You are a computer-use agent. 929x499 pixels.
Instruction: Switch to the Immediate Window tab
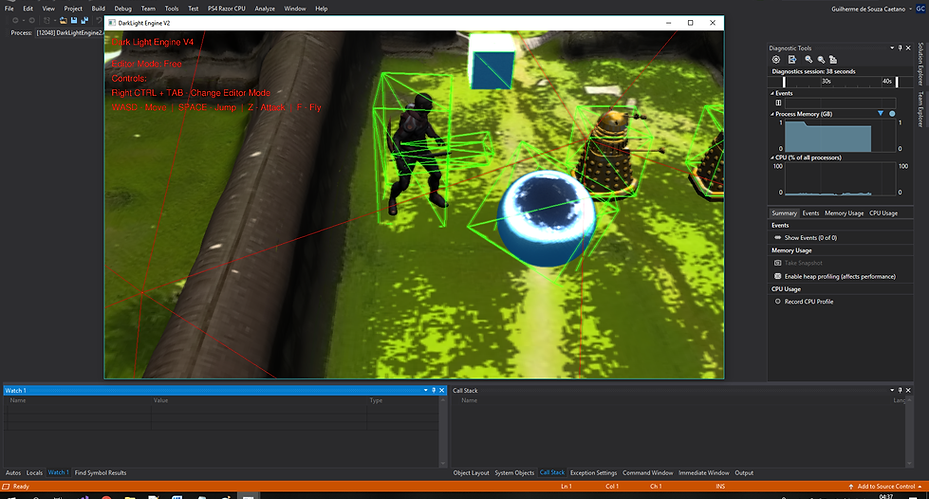704,472
